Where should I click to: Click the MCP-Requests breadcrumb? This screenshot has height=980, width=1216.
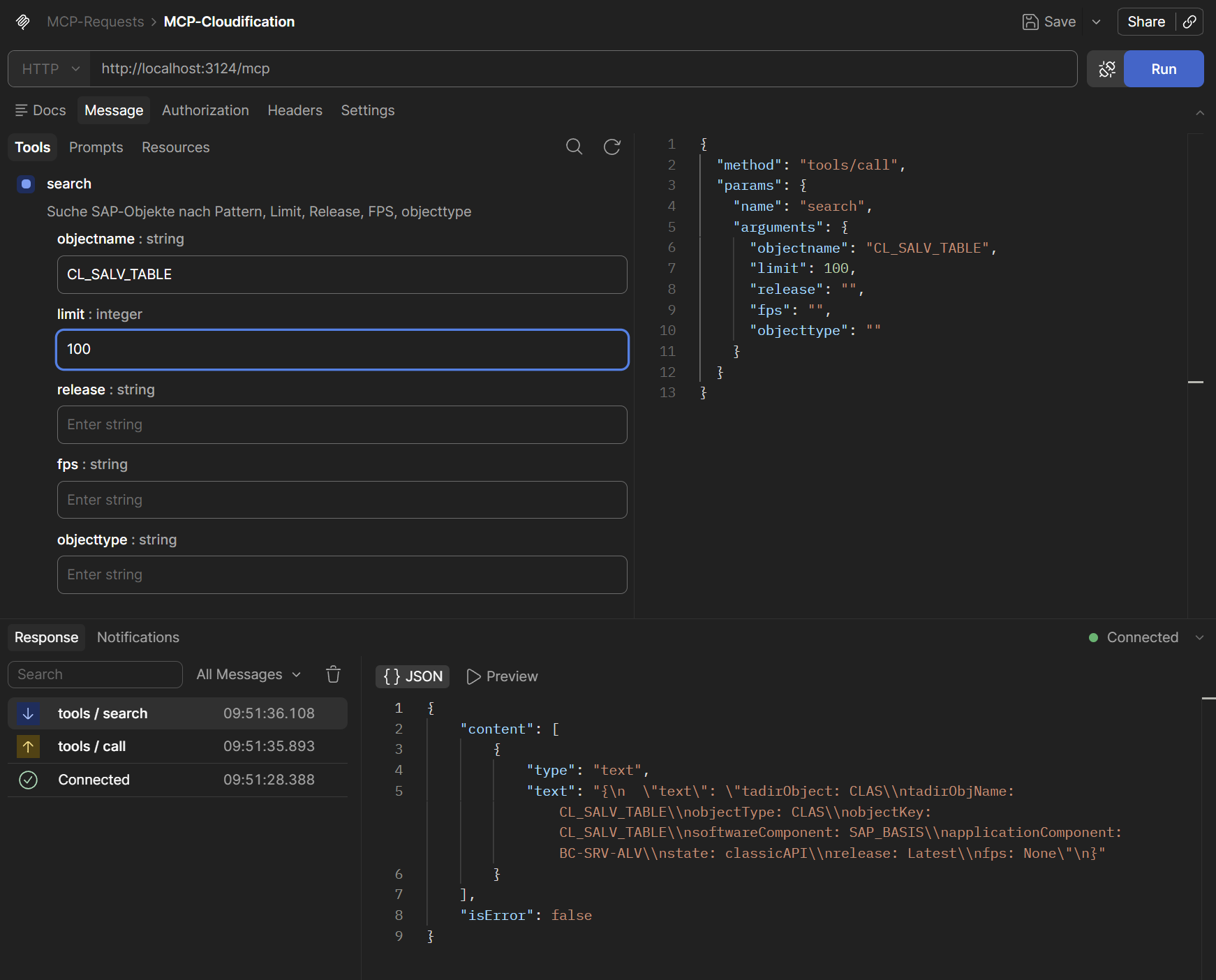click(x=95, y=22)
